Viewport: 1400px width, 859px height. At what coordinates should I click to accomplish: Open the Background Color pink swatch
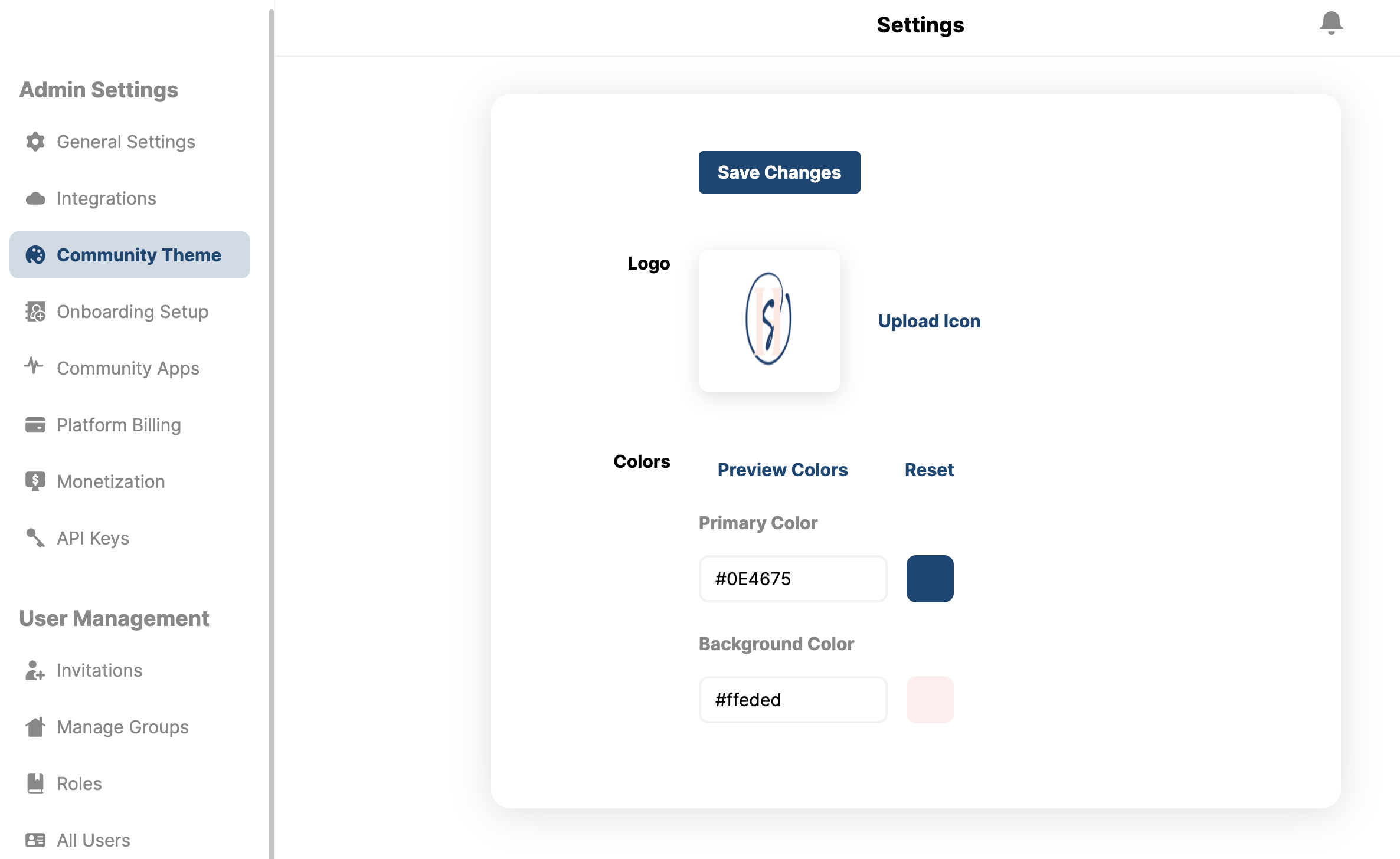930,700
